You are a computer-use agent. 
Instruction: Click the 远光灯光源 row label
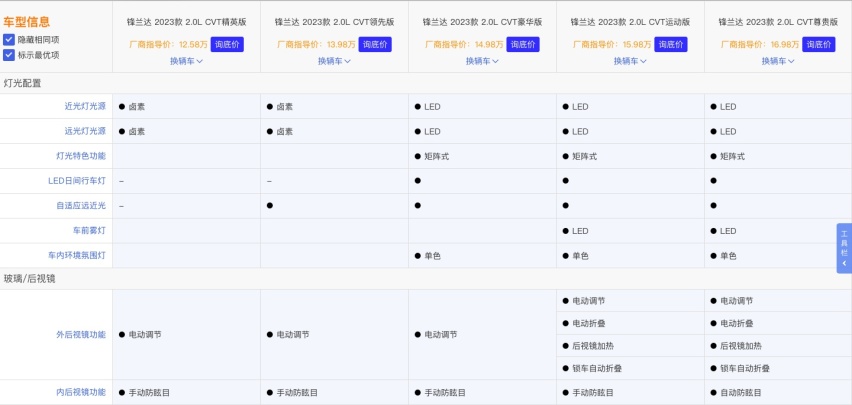click(85, 131)
